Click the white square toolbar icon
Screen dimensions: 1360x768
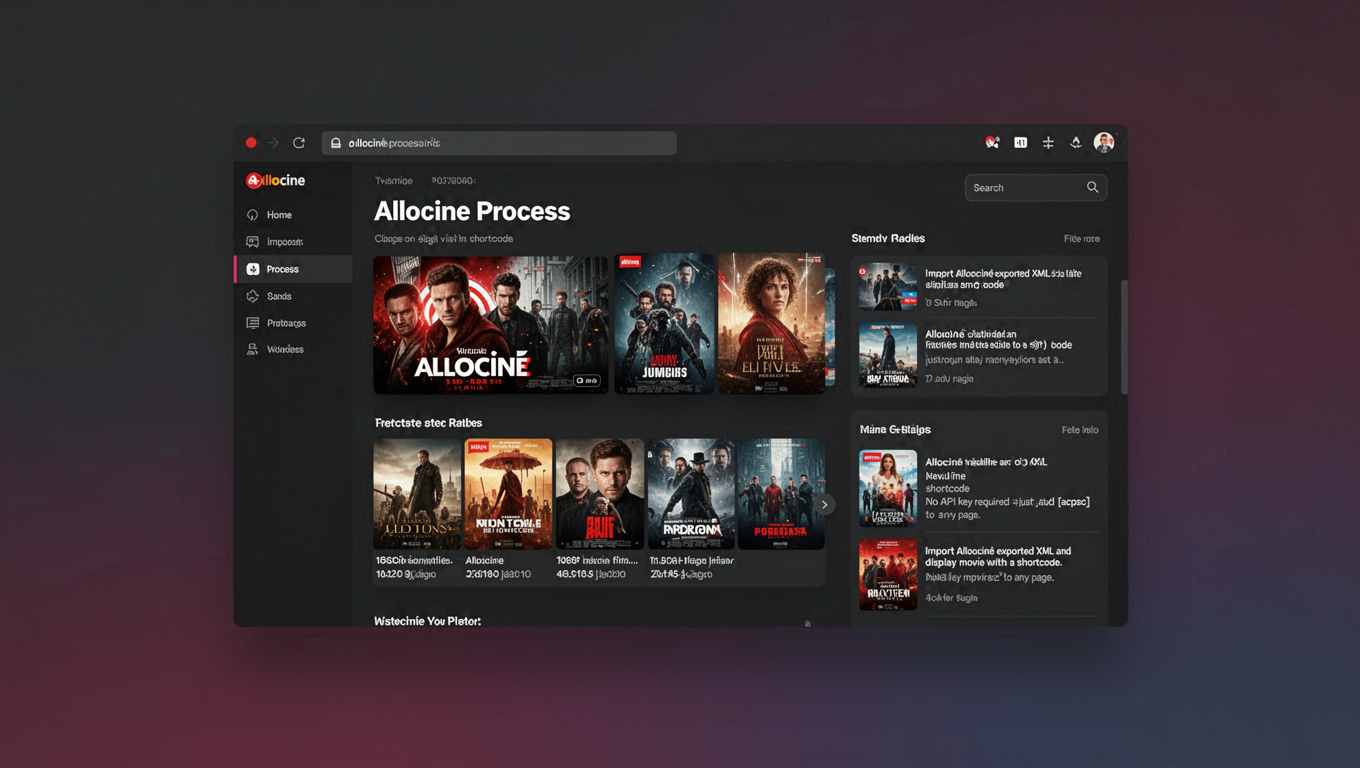pyautogui.click(x=1020, y=143)
